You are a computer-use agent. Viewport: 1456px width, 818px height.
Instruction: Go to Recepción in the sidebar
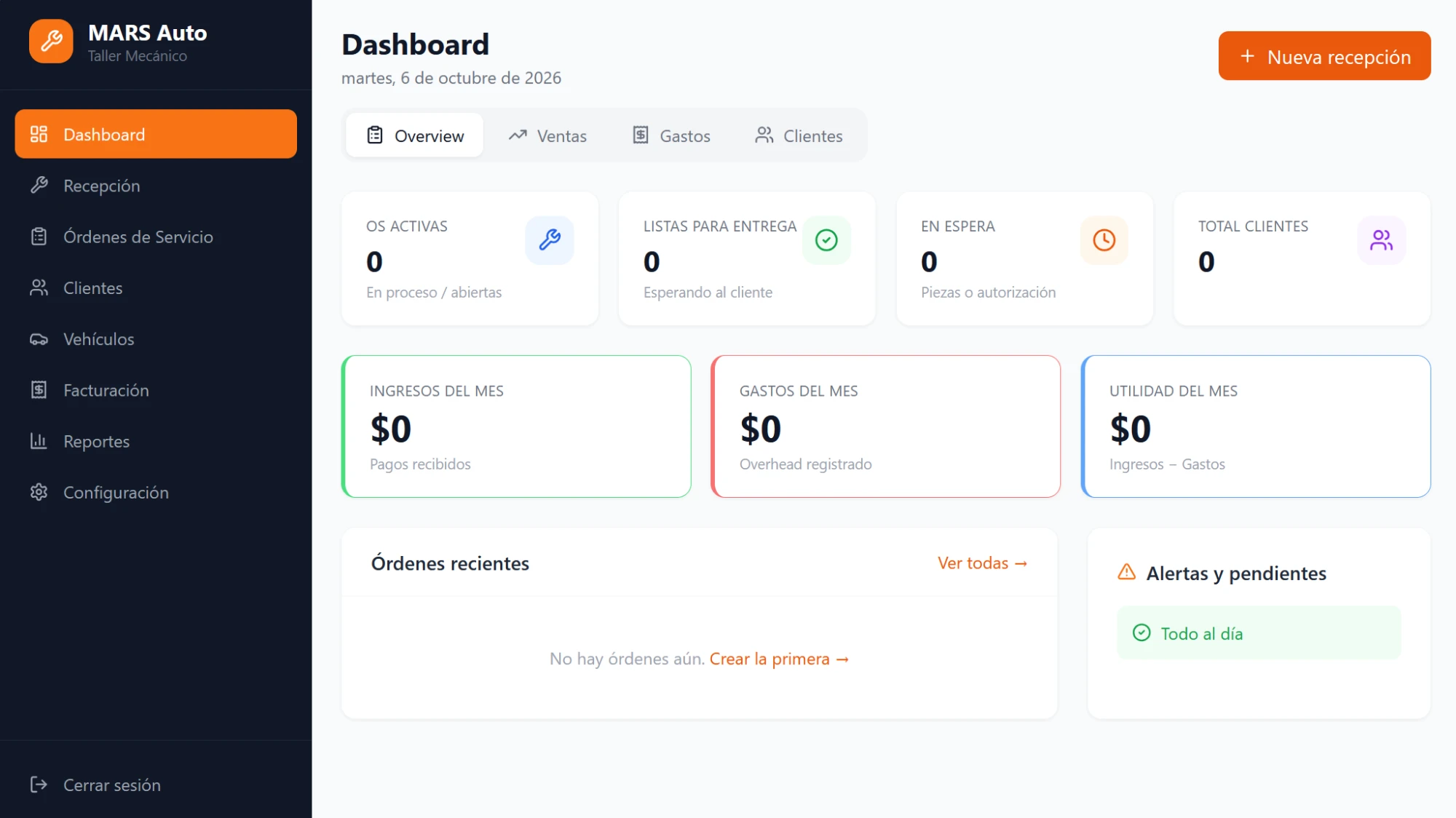click(156, 186)
